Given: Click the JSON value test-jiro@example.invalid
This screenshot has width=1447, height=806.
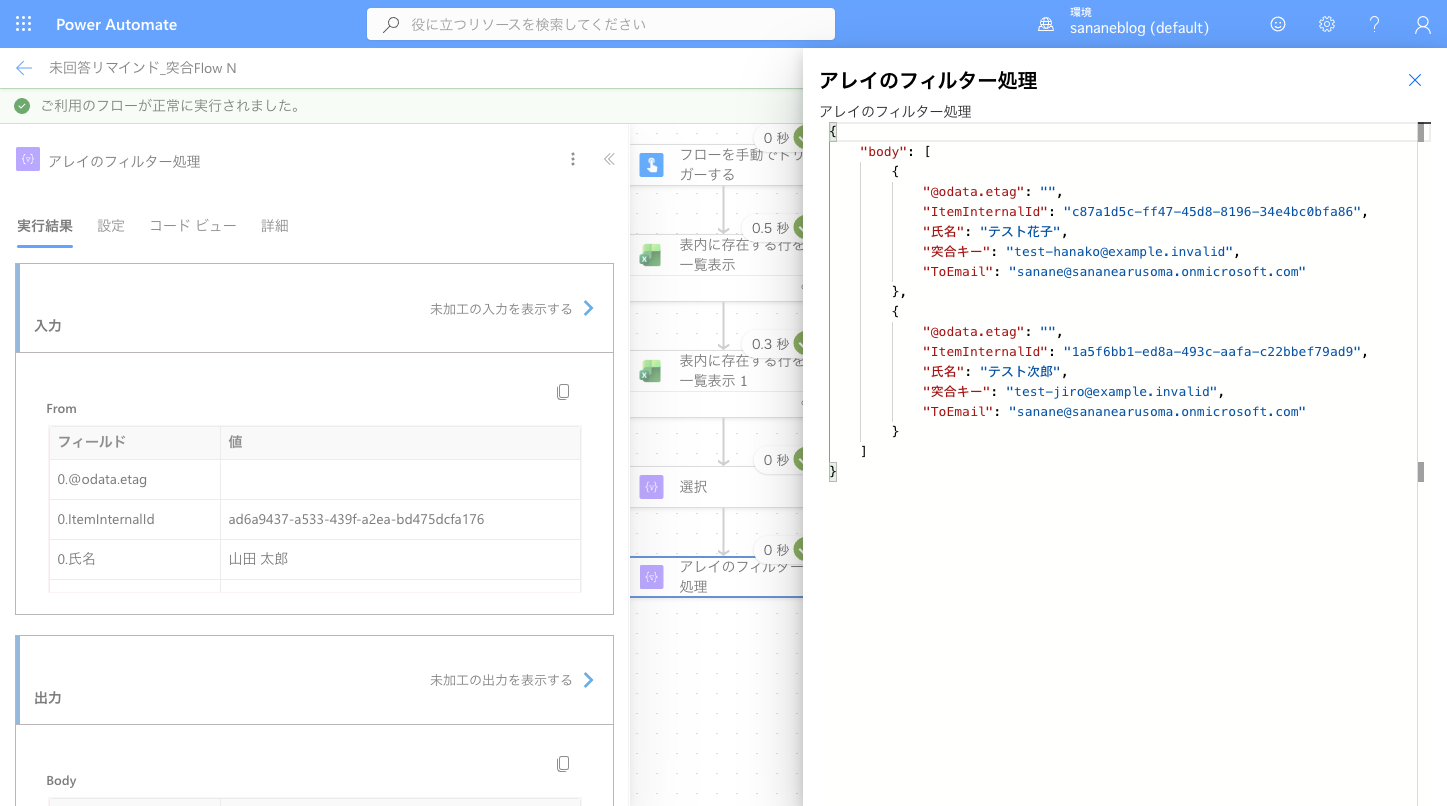Looking at the screenshot, I should [1110, 392].
